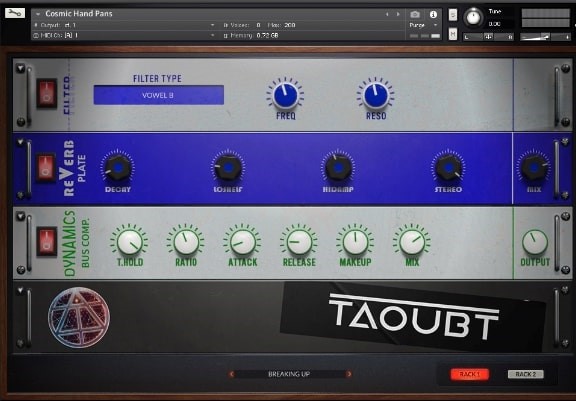Open the Purge dropdown menu

point(424,25)
